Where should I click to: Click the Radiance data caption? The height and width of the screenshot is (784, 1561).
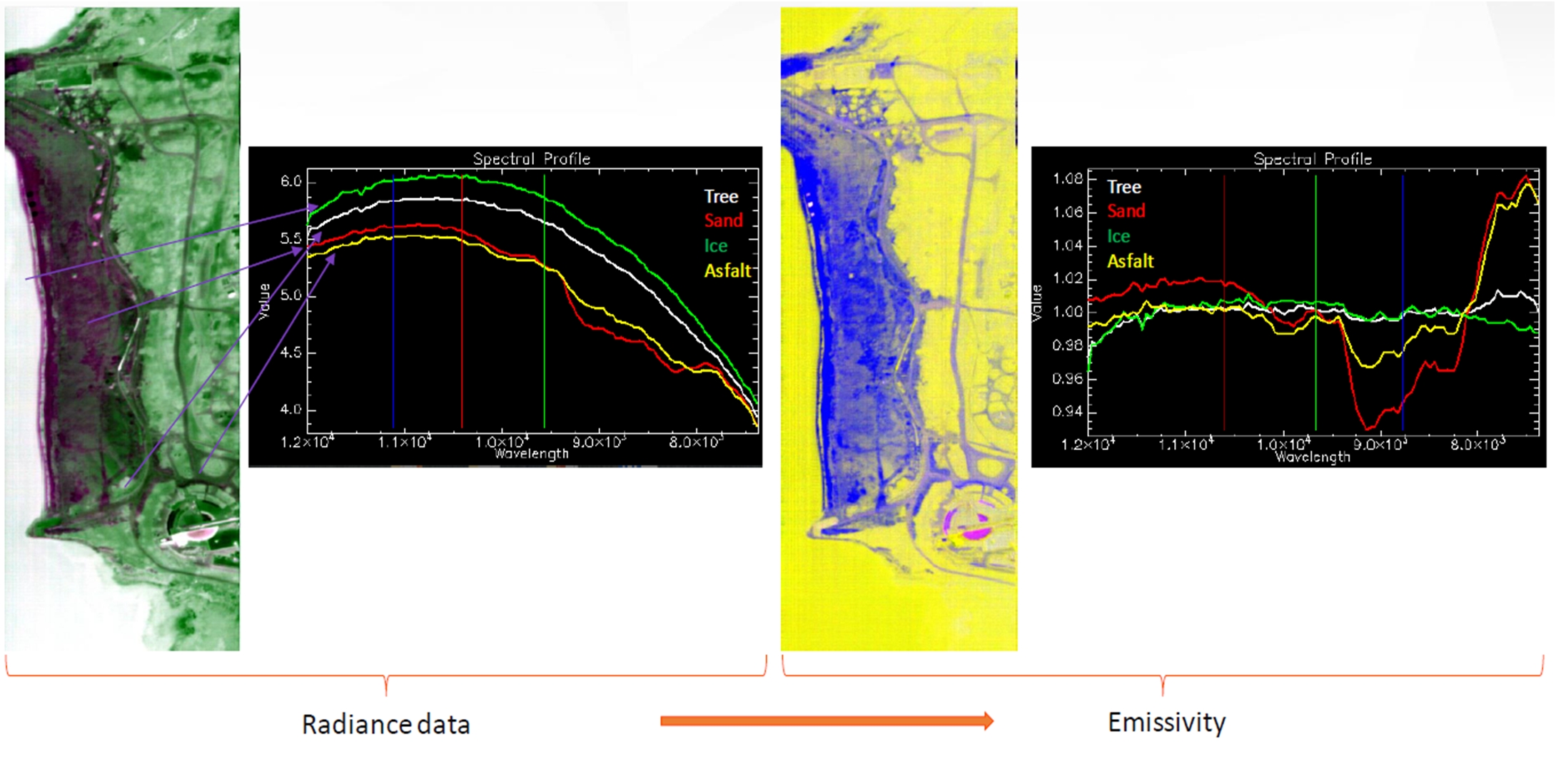click(385, 725)
